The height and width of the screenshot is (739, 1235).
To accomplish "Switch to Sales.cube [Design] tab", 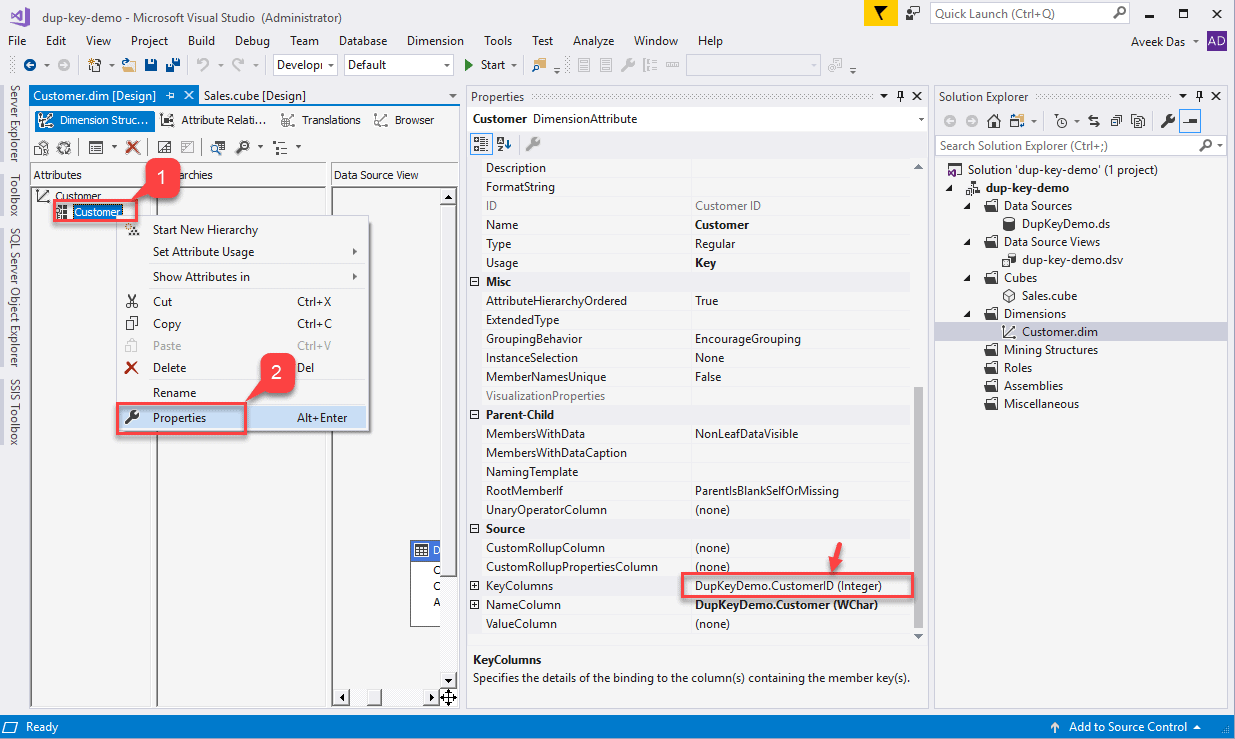I will [x=254, y=96].
